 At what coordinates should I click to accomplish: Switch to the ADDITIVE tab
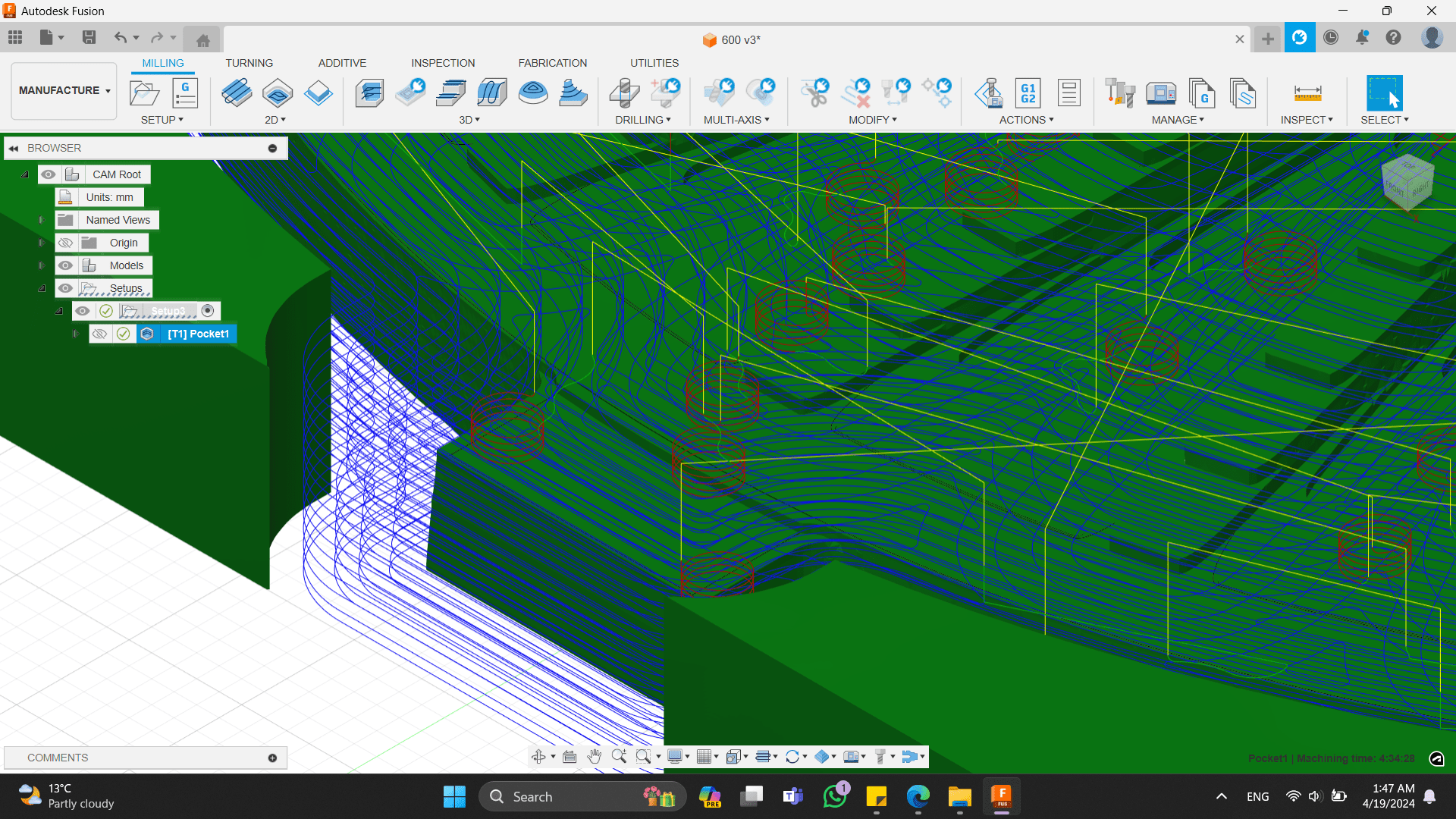click(342, 63)
